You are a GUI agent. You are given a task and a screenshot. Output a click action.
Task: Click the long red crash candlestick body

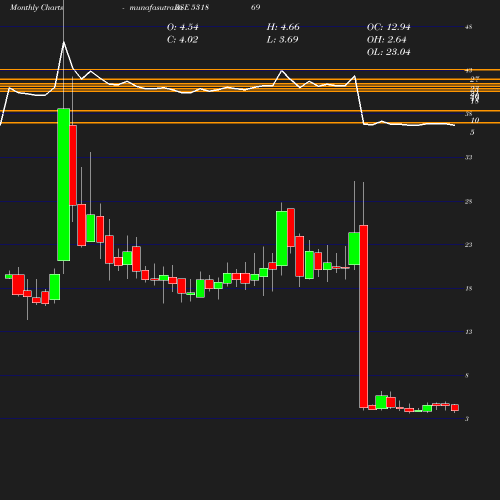(363, 316)
